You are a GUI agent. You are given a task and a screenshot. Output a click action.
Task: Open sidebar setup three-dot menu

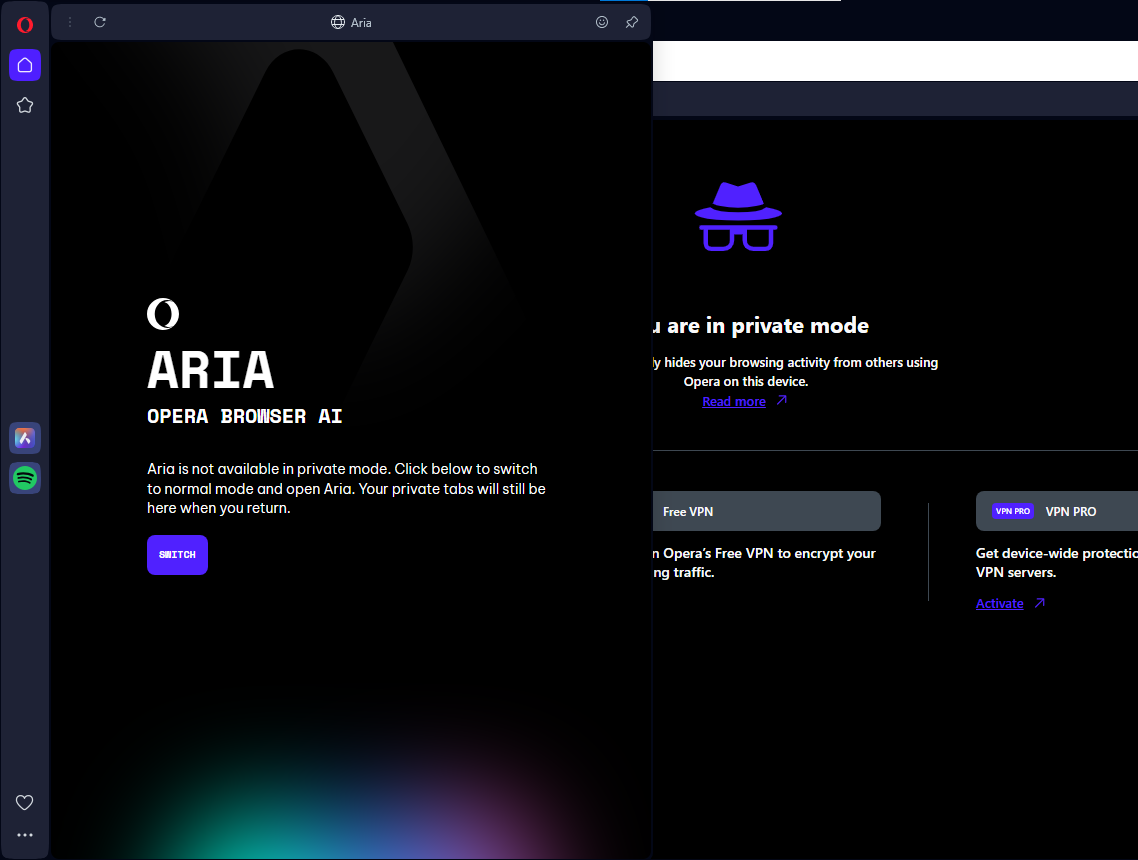(25, 835)
